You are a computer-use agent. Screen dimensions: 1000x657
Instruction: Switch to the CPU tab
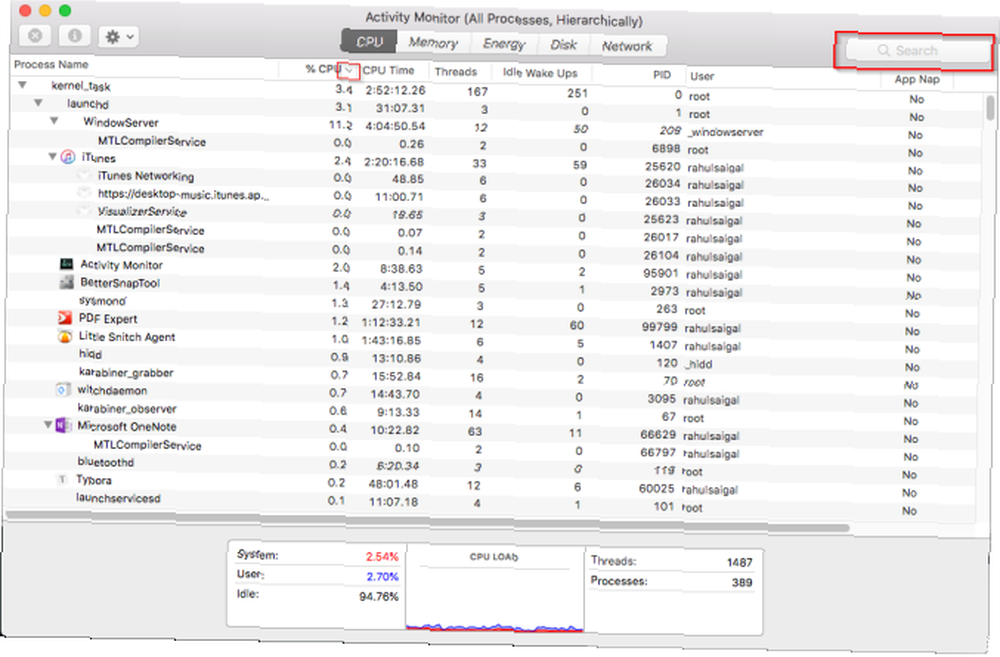point(369,42)
